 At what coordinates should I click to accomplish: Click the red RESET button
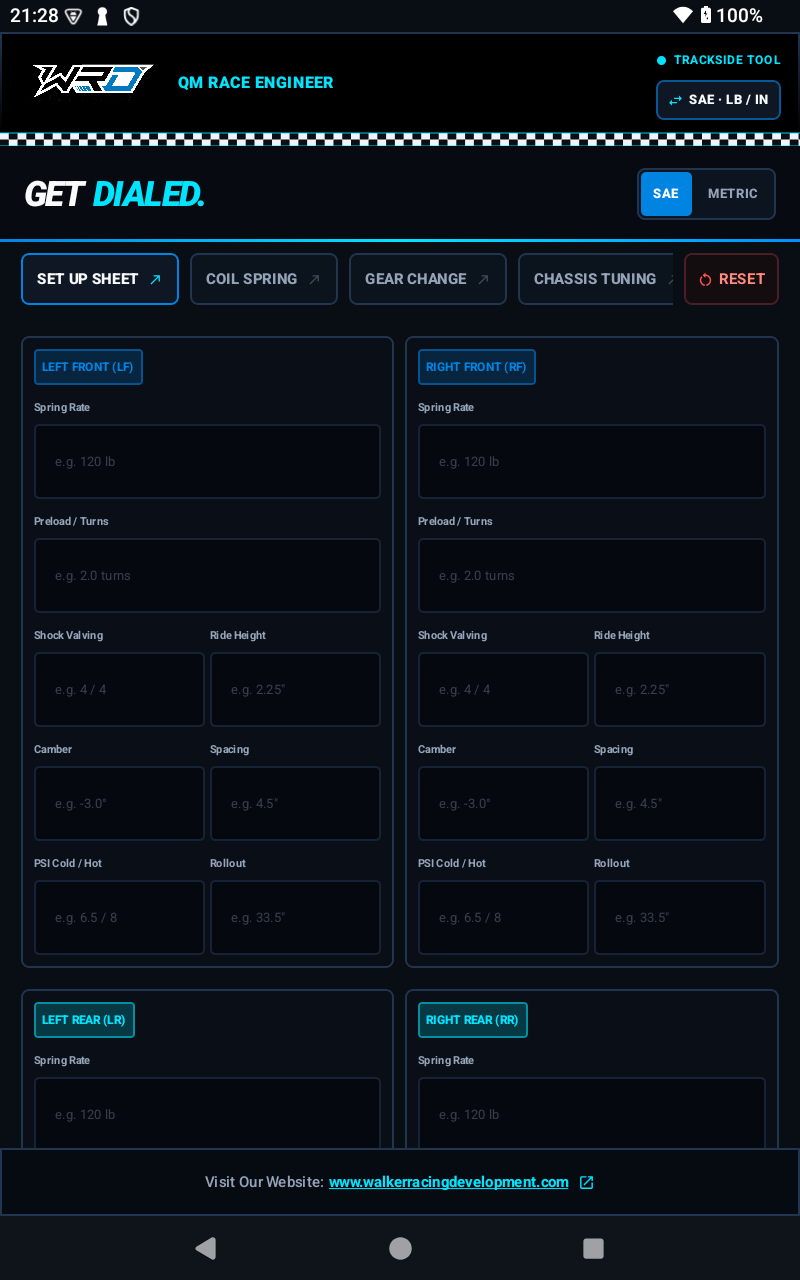(731, 279)
